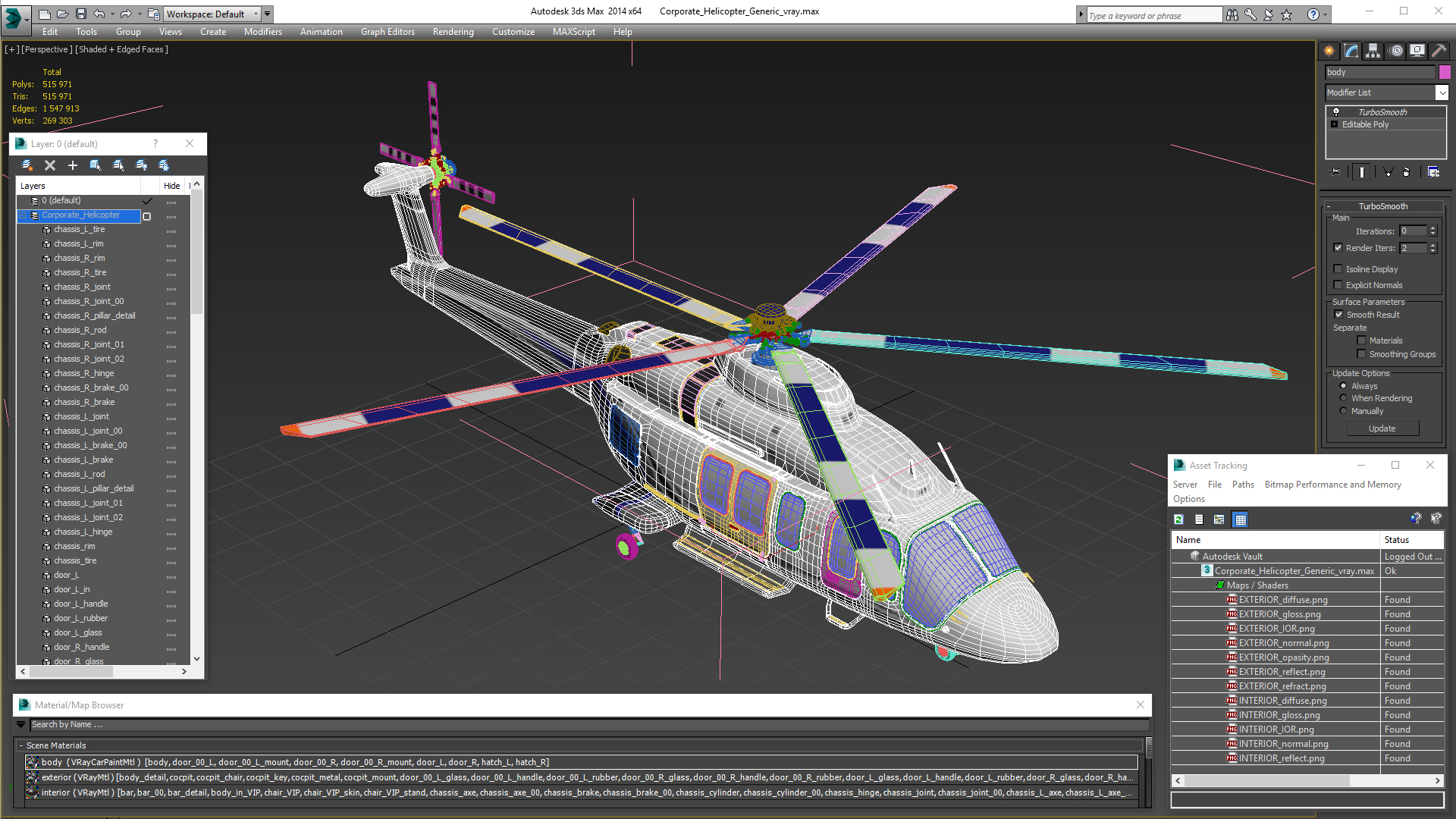Click the Add Selected Objects plus icon

(x=73, y=165)
